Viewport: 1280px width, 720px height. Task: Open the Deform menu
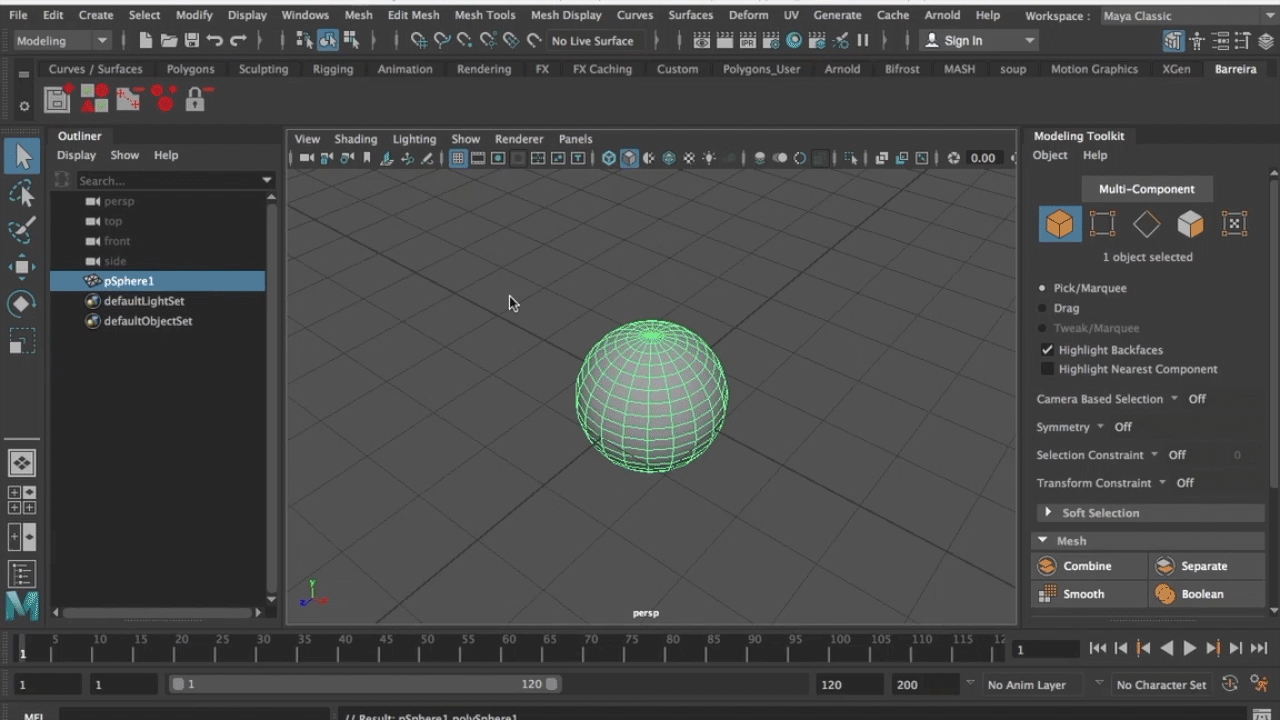point(748,16)
